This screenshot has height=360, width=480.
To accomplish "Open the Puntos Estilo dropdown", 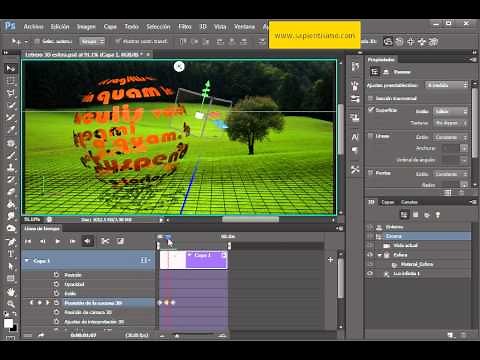I will pos(451,174).
